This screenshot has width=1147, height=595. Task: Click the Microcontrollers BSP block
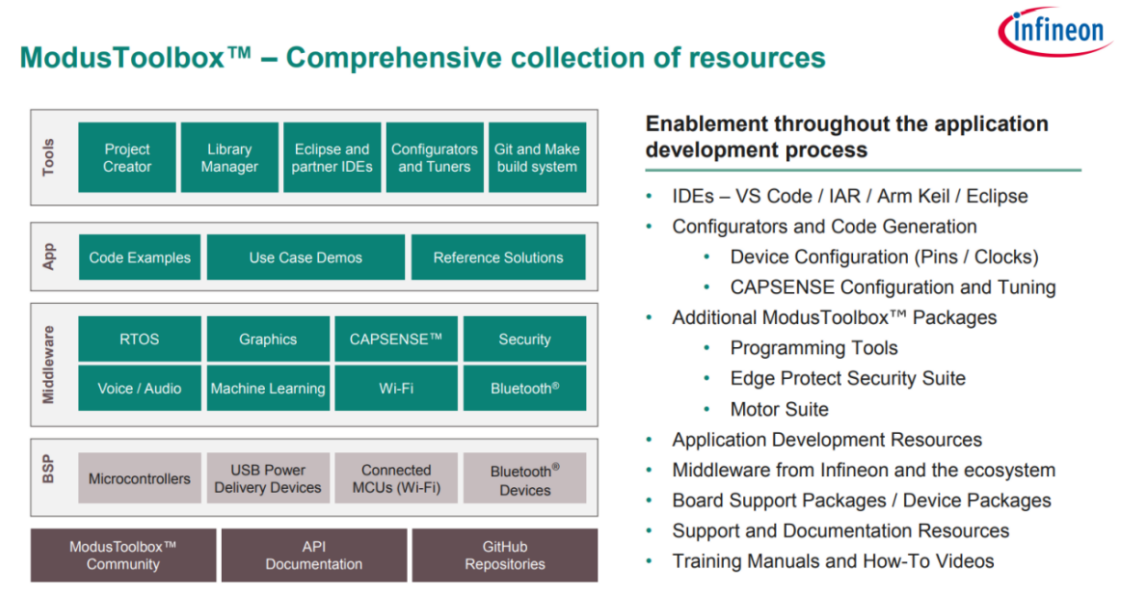coord(140,479)
